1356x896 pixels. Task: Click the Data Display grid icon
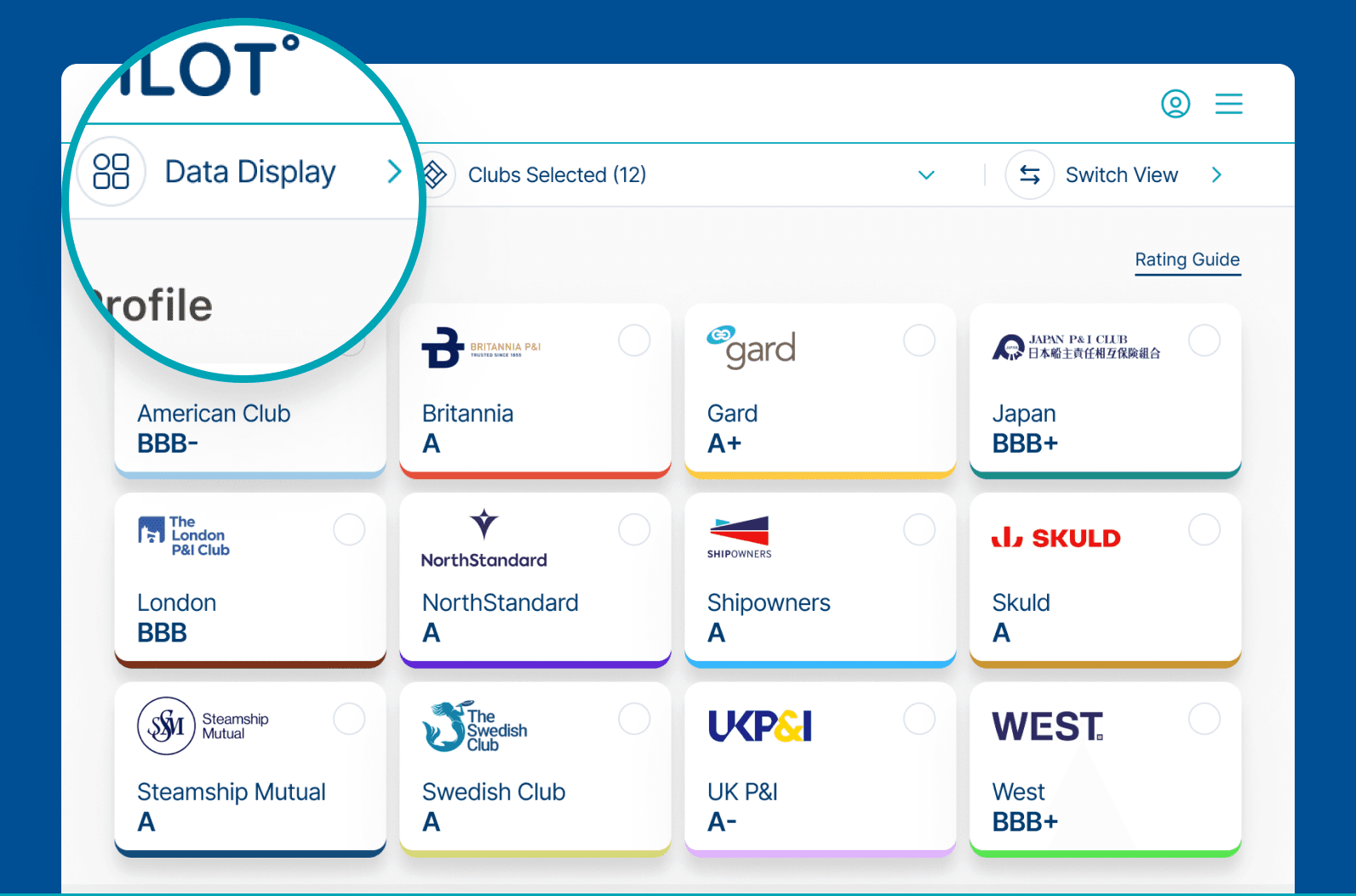click(111, 171)
